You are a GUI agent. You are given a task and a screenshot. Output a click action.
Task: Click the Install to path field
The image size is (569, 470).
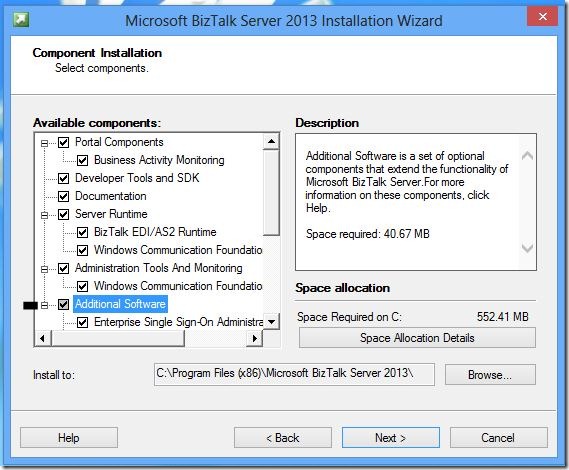[x=294, y=374]
